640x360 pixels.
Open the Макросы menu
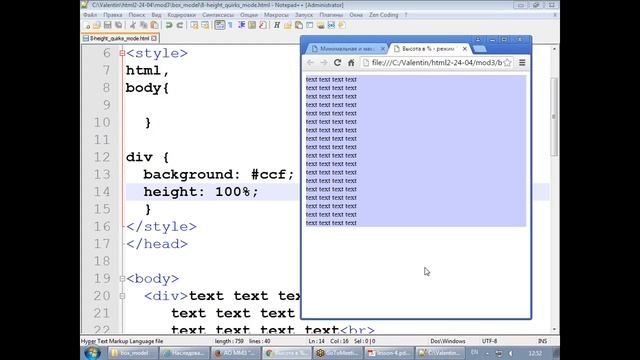click(x=276, y=15)
